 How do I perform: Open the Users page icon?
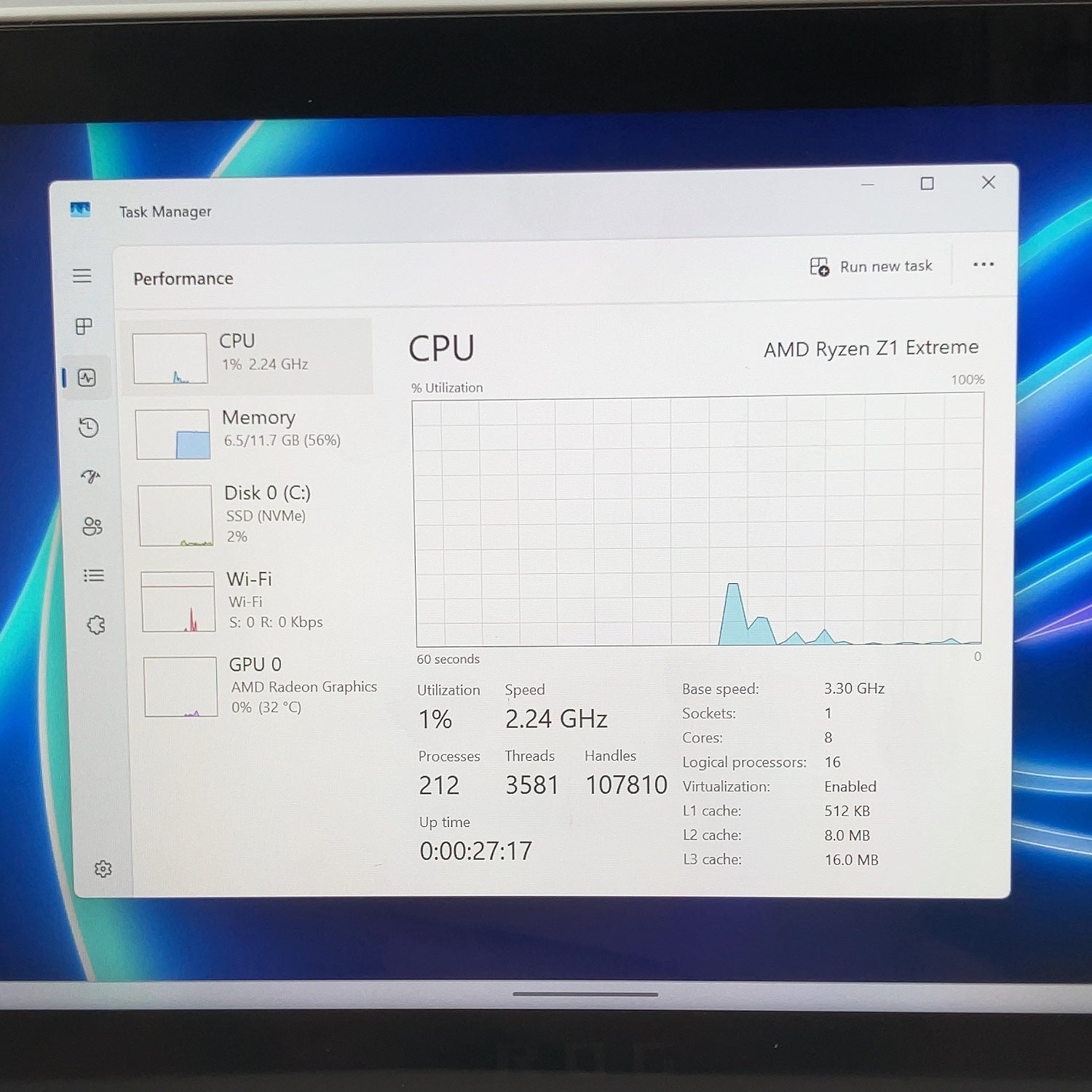pyautogui.click(x=92, y=526)
